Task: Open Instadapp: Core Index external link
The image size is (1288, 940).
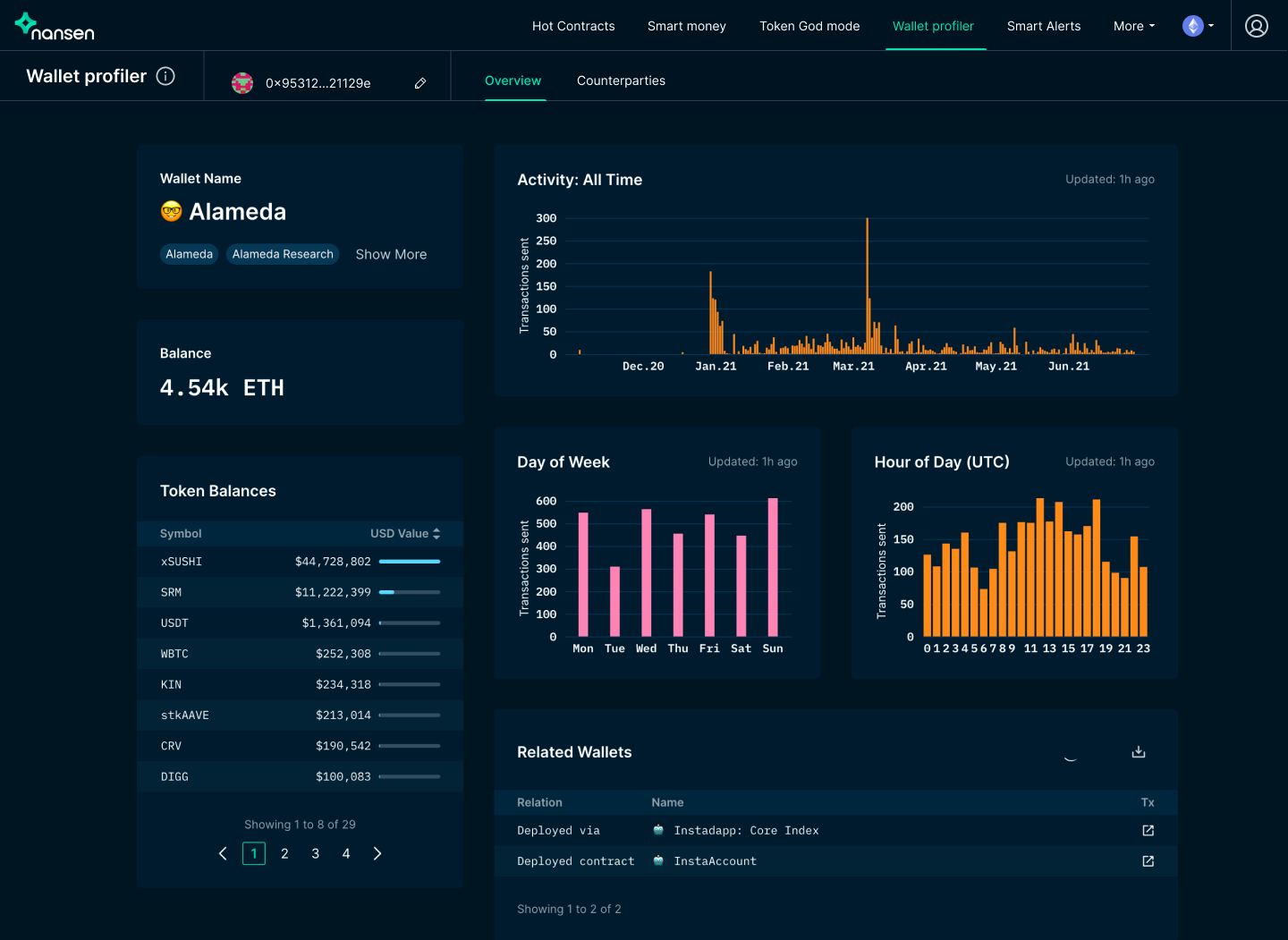Action: [x=1148, y=831]
